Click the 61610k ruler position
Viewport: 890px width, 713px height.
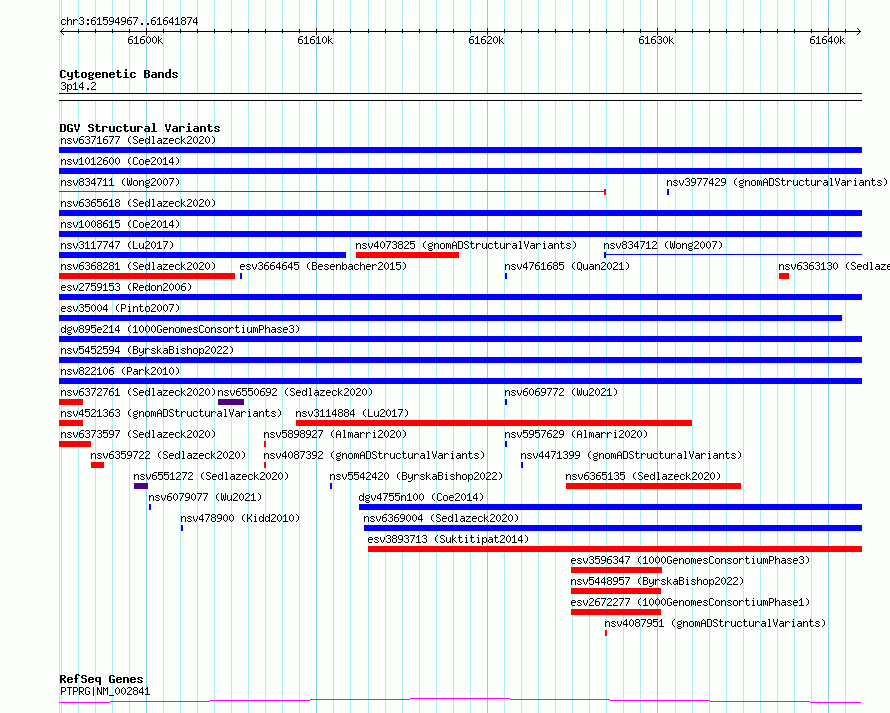click(x=316, y=40)
